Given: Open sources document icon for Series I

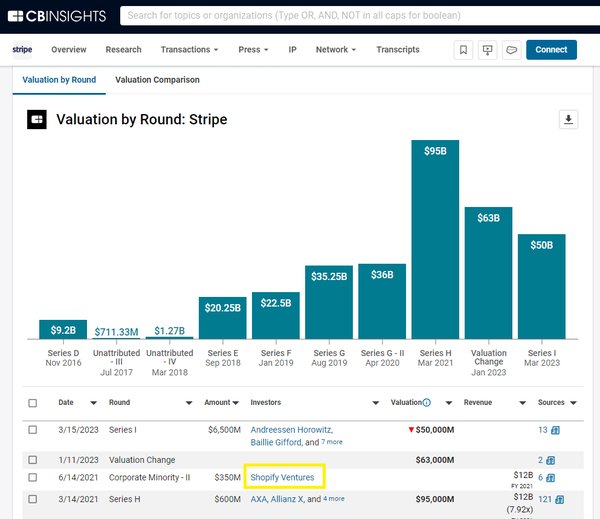Looking at the screenshot, I should tap(555, 430).
